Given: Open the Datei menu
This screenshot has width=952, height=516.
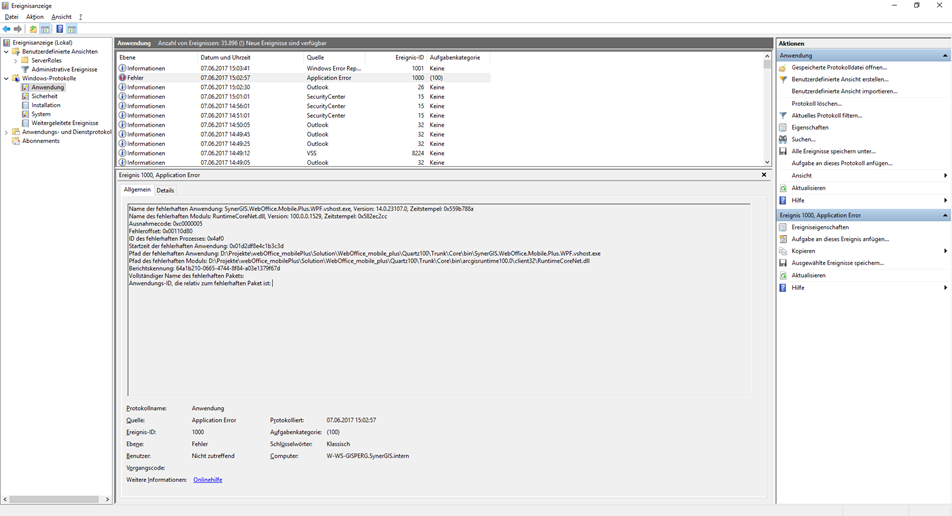Looking at the screenshot, I should 12,17.
